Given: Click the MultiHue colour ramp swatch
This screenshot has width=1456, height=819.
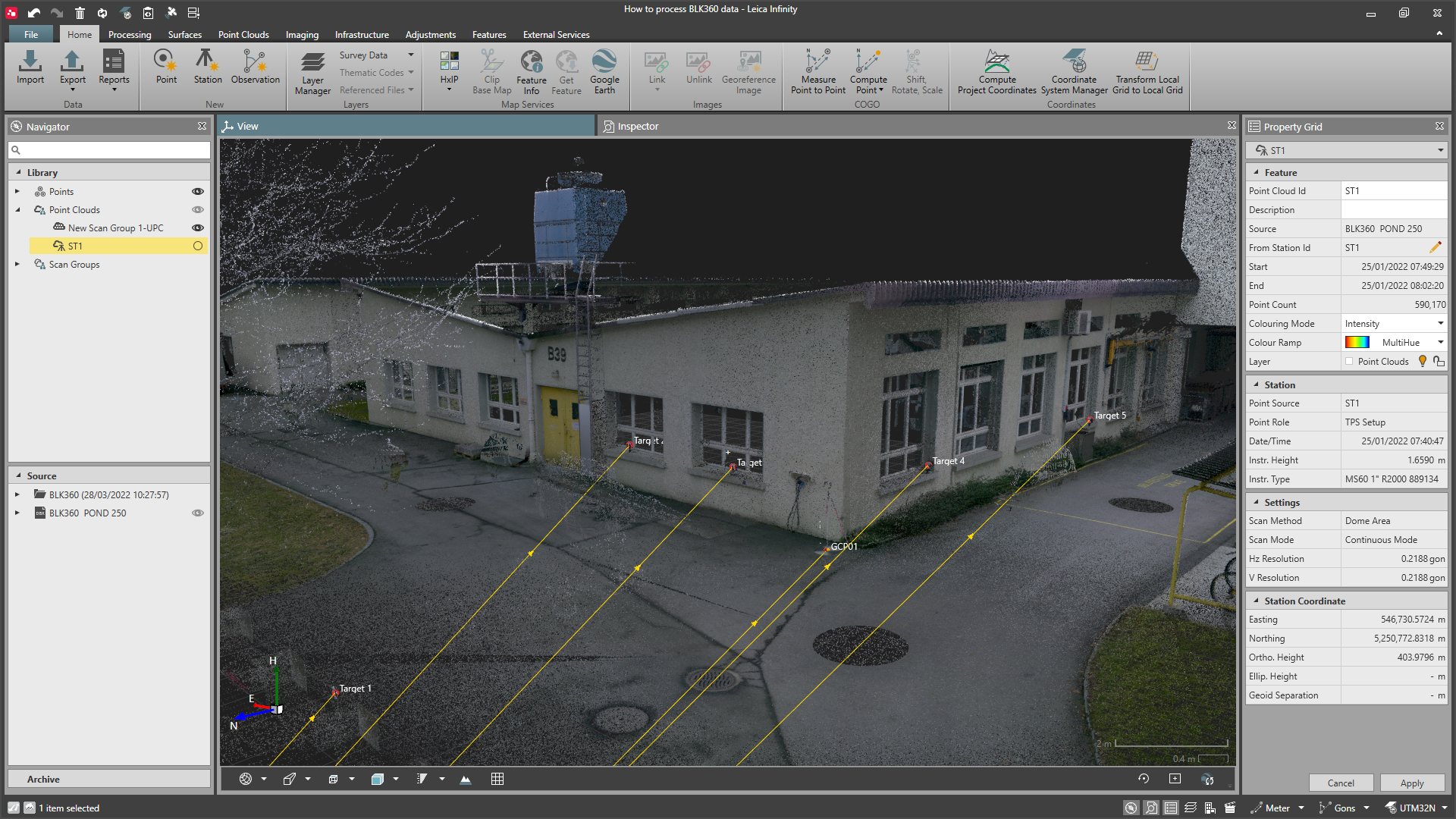Looking at the screenshot, I should 1357,343.
